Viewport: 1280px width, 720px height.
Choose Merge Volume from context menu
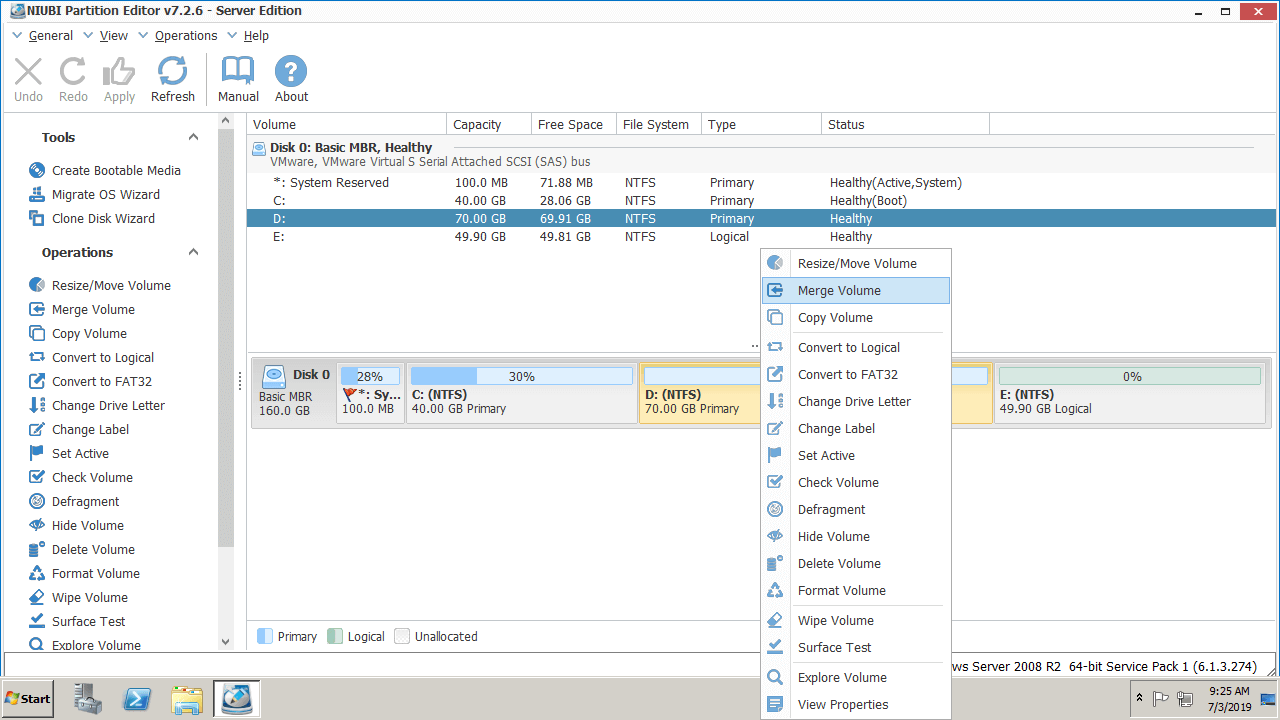(x=839, y=291)
